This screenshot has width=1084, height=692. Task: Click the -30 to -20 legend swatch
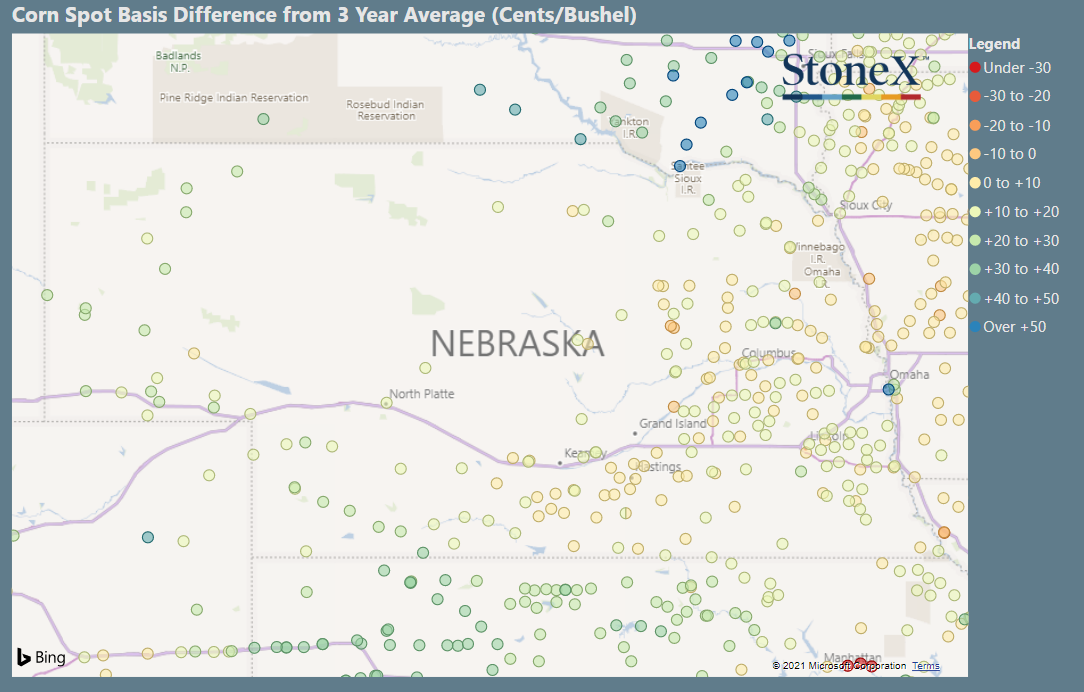point(975,96)
